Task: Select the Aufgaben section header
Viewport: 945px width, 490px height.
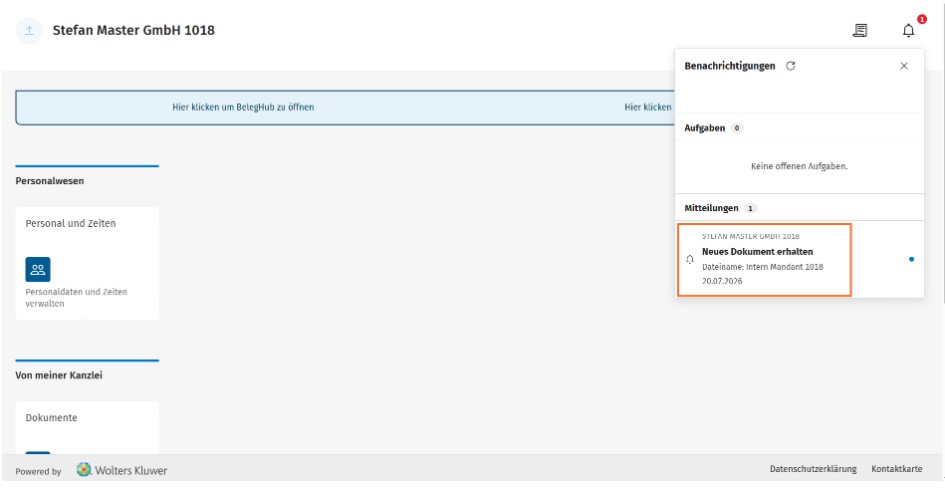Action: tap(705, 128)
